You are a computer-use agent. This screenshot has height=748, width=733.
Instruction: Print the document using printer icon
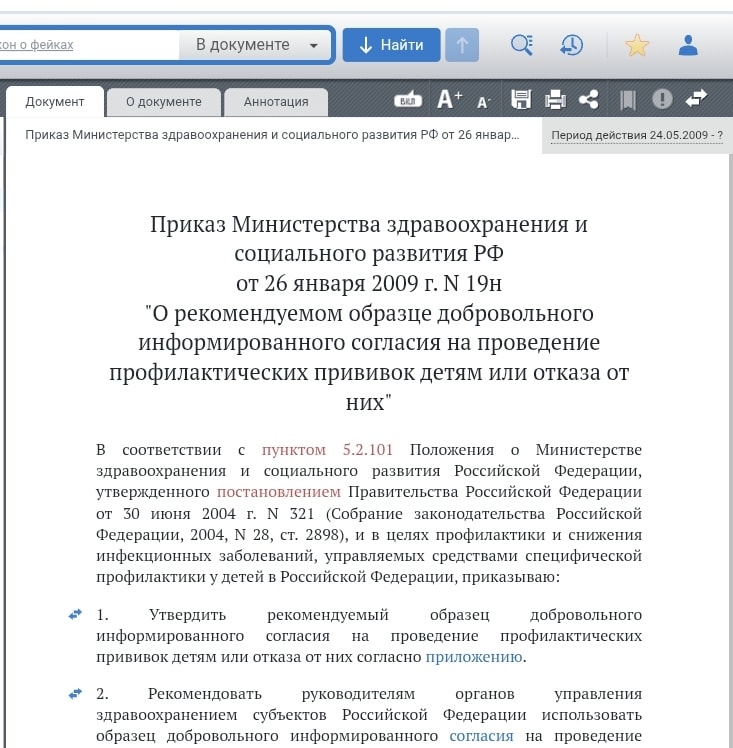(x=555, y=100)
